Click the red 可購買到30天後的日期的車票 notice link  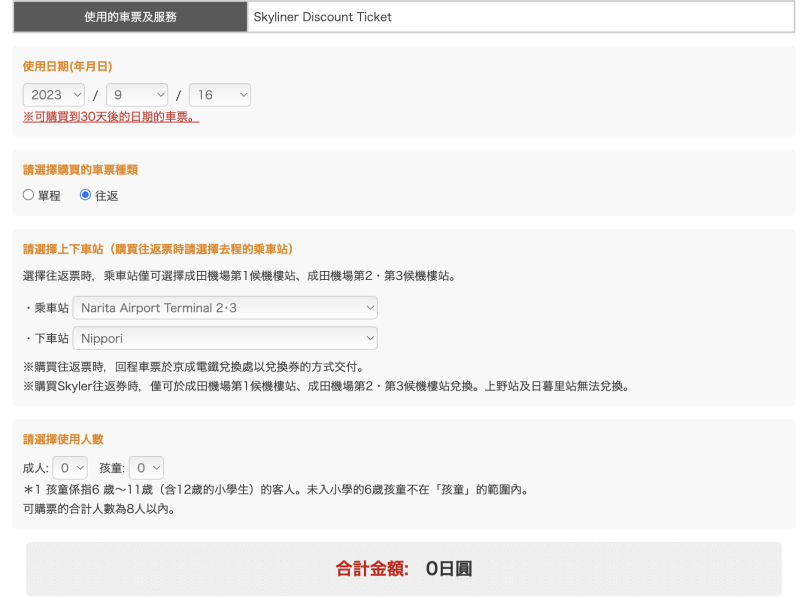coord(111,117)
